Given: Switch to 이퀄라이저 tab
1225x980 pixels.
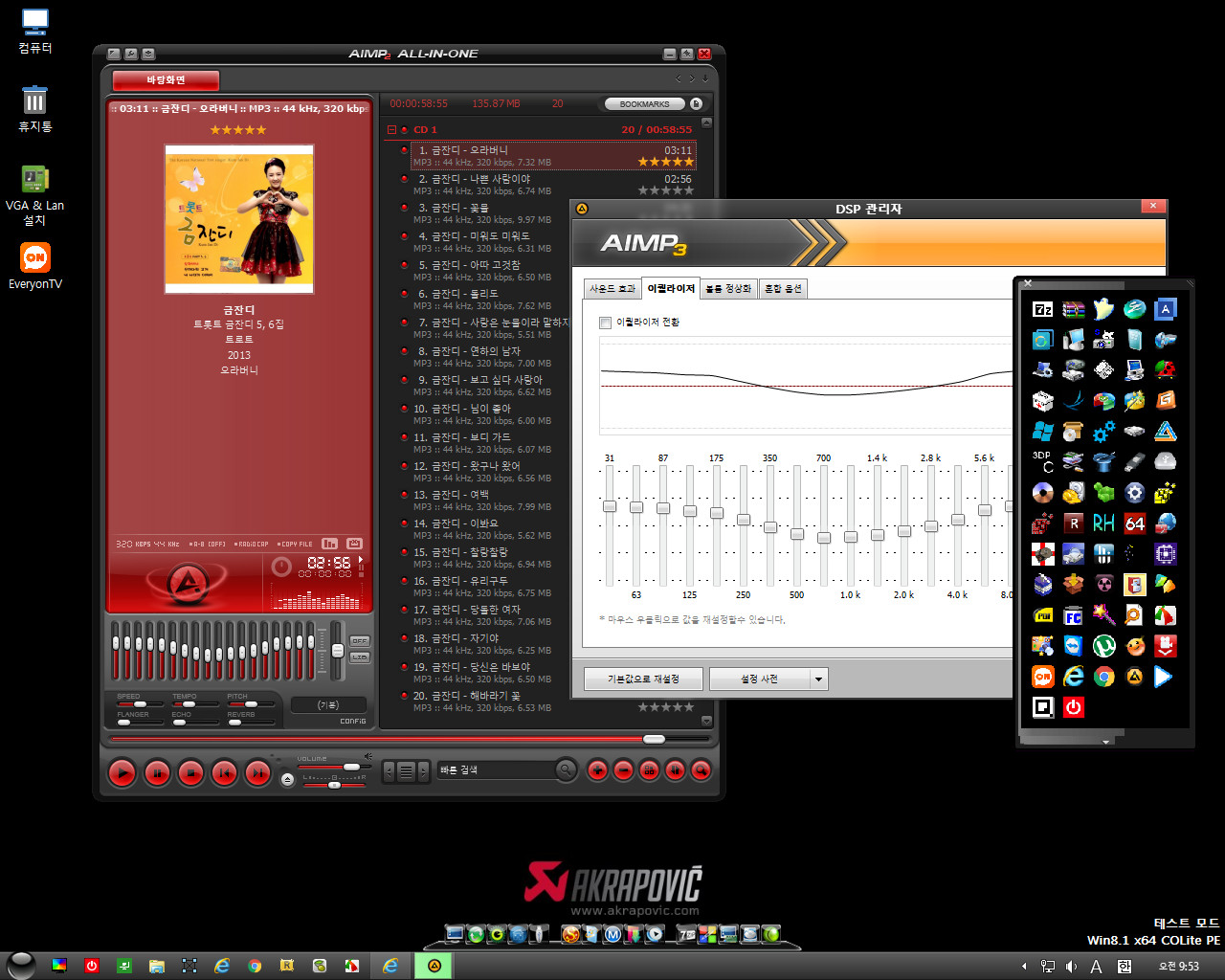Looking at the screenshot, I should pos(671,288).
